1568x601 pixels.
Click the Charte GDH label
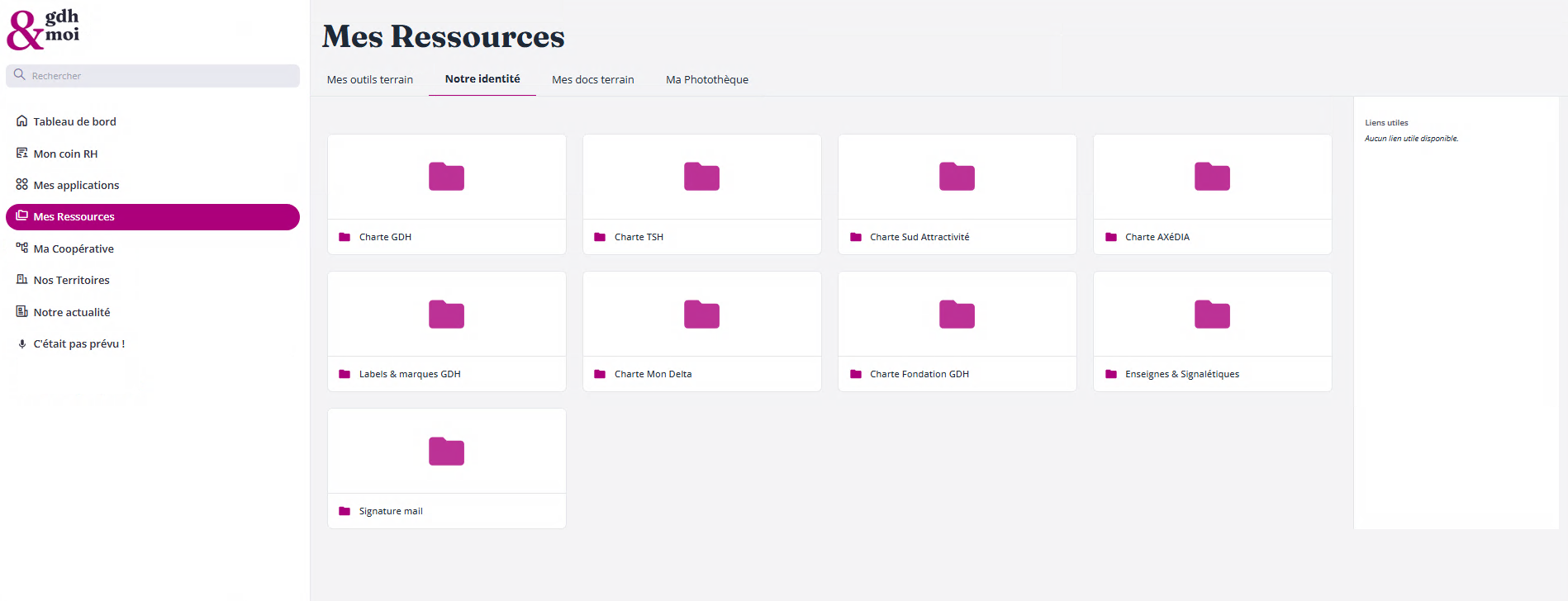tap(385, 237)
